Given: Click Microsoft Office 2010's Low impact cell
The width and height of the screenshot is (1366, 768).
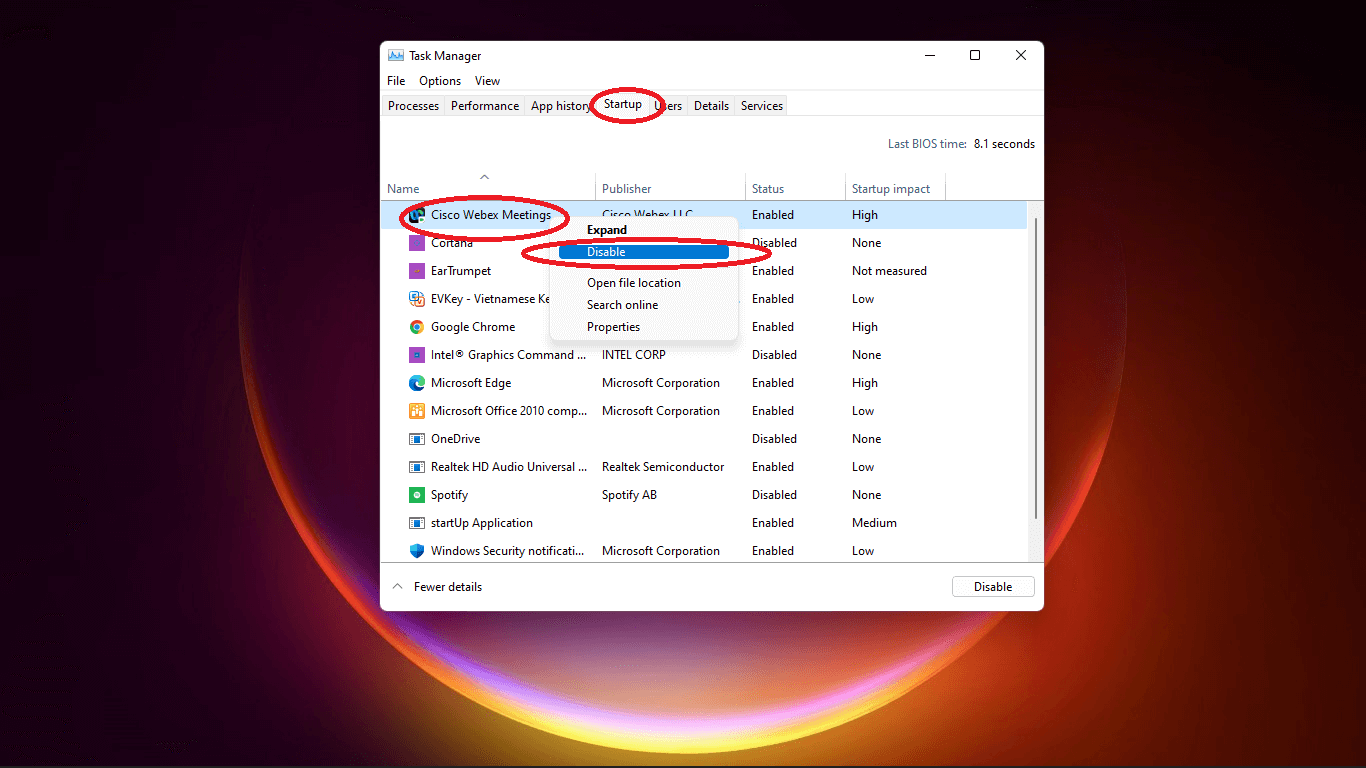Looking at the screenshot, I should 863,411.
